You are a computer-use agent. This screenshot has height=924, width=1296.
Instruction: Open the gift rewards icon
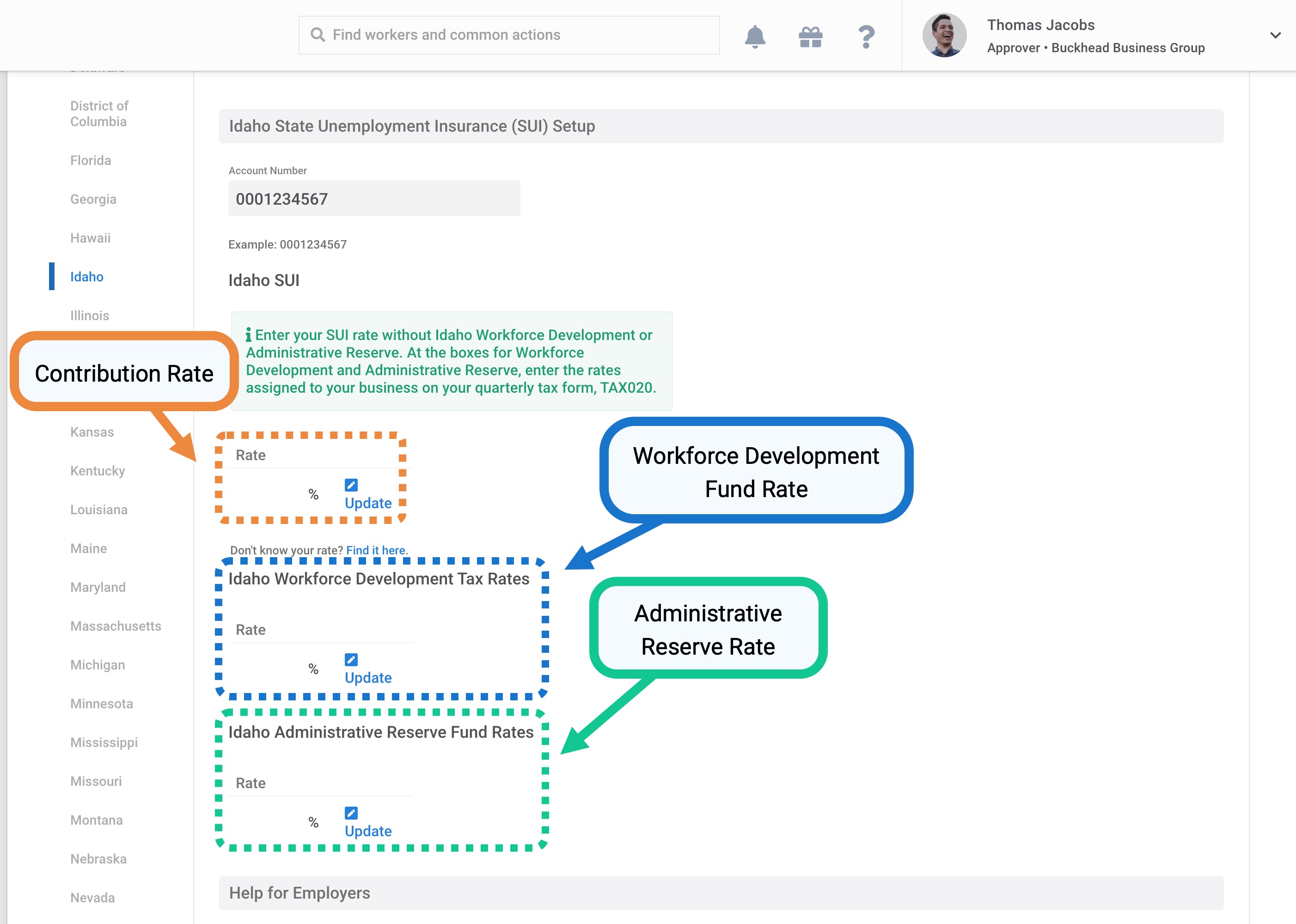point(810,37)
